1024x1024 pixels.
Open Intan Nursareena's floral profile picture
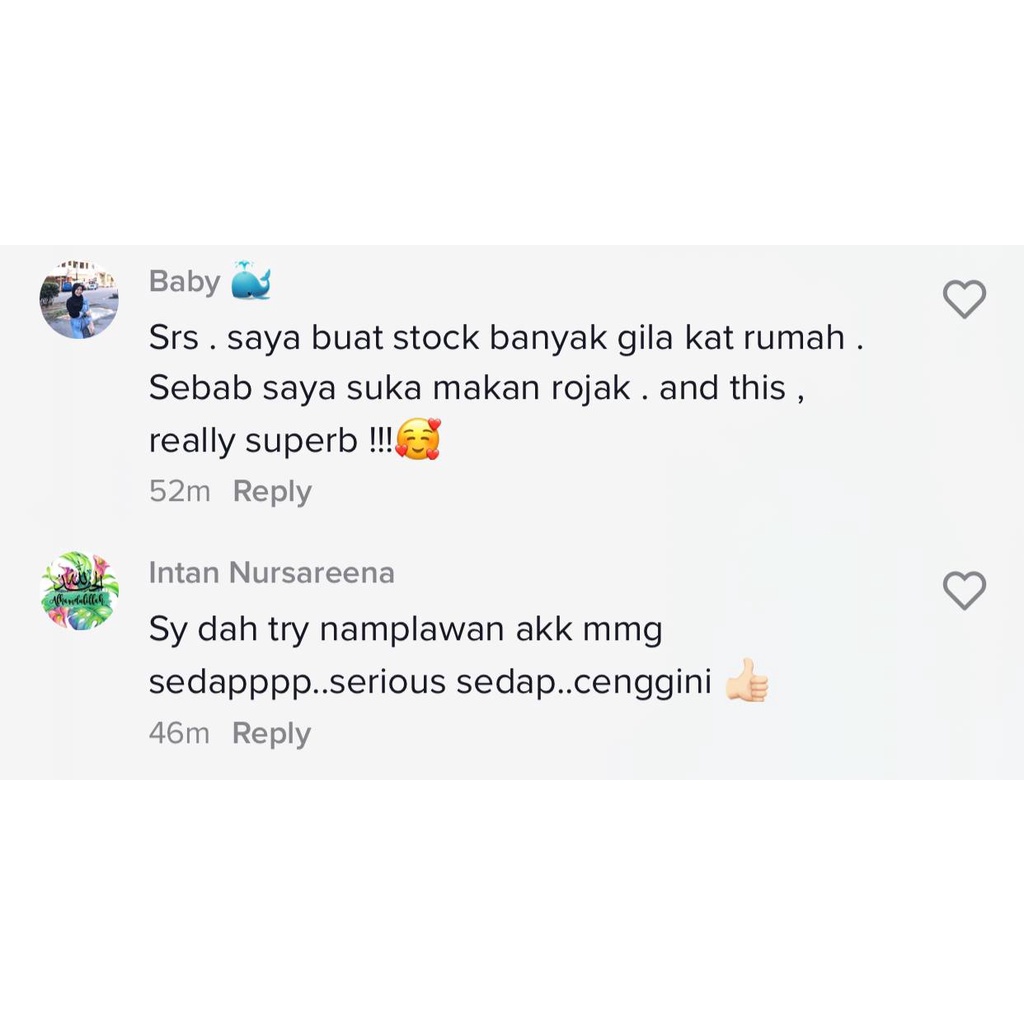[x=79, y=590]
